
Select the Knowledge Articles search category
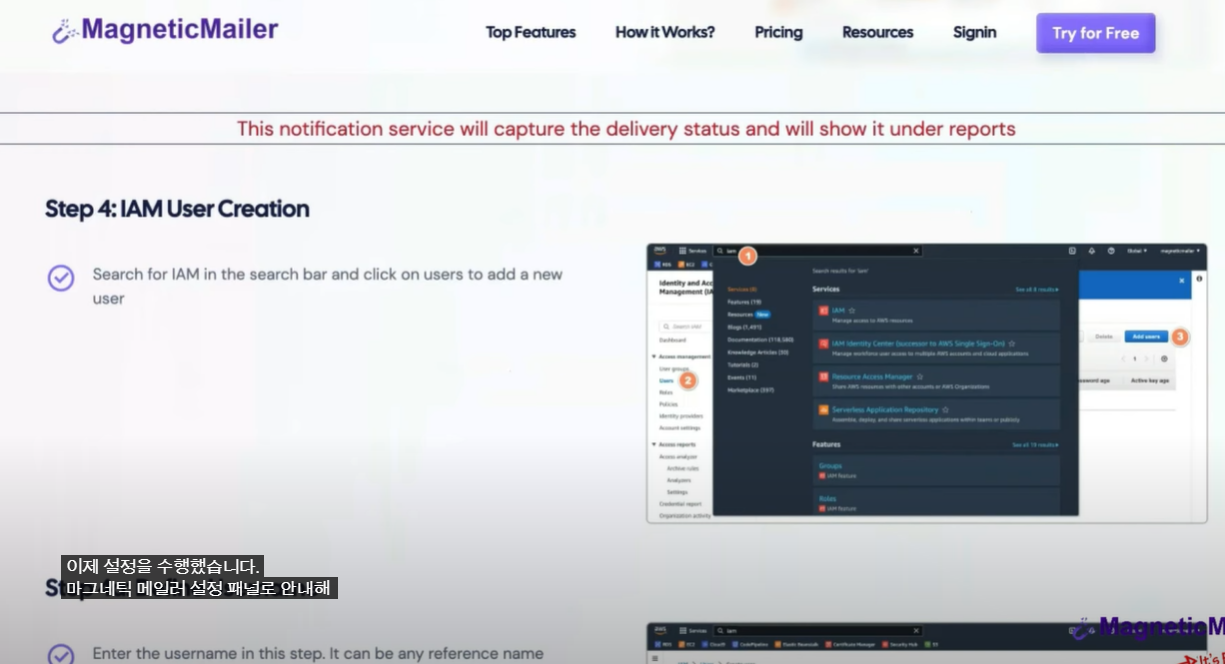(x=757, y=352)
